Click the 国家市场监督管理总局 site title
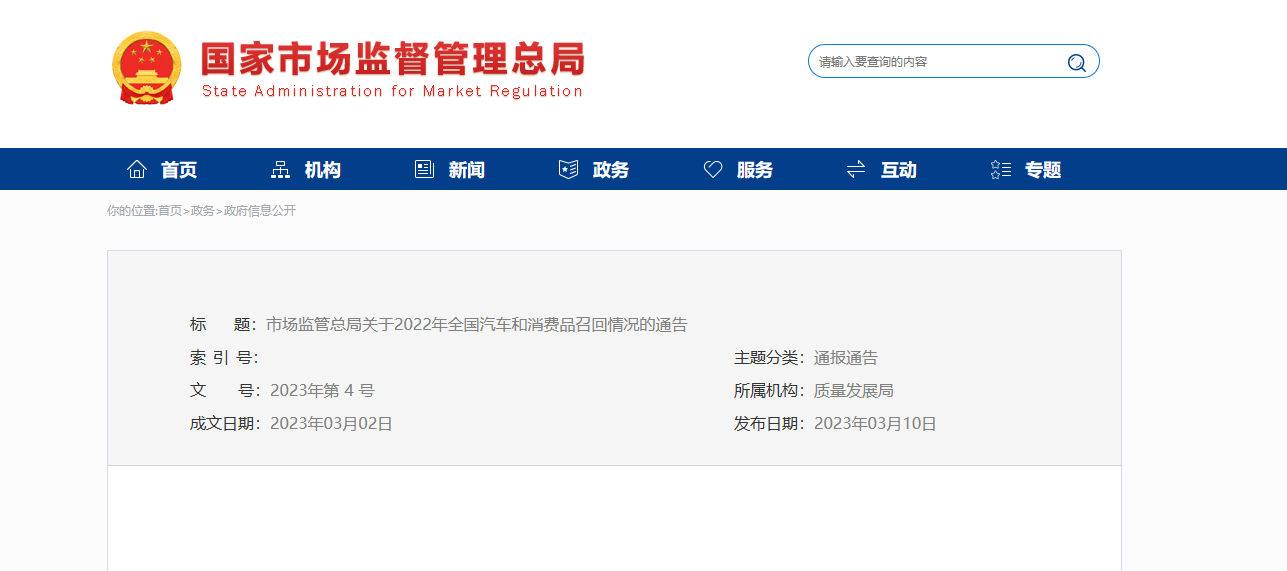This screenshot has width=1287, height=571. [392, 60]
